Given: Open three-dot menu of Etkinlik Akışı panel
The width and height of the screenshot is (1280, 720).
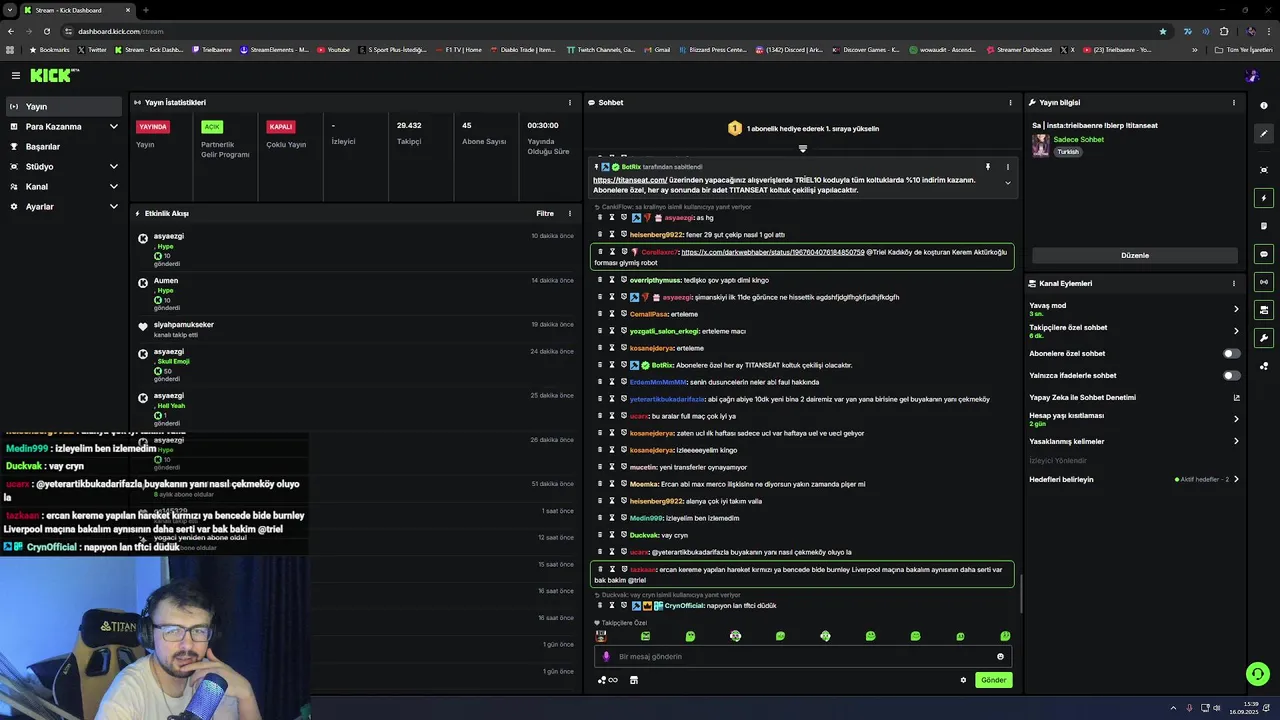Looking at the screenshot, I should 570,213.
